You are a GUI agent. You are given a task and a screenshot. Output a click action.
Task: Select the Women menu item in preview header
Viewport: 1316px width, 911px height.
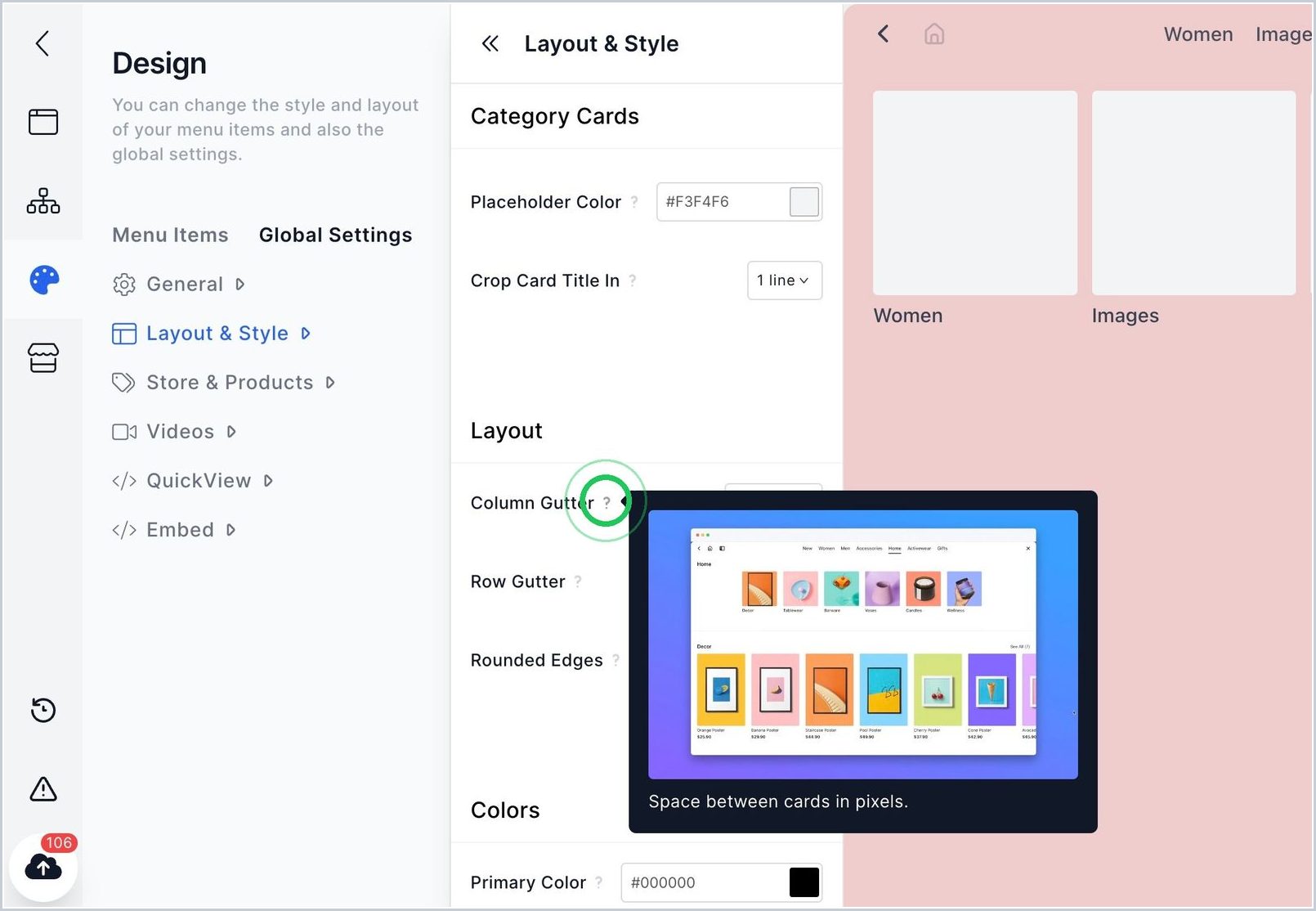1198,34
